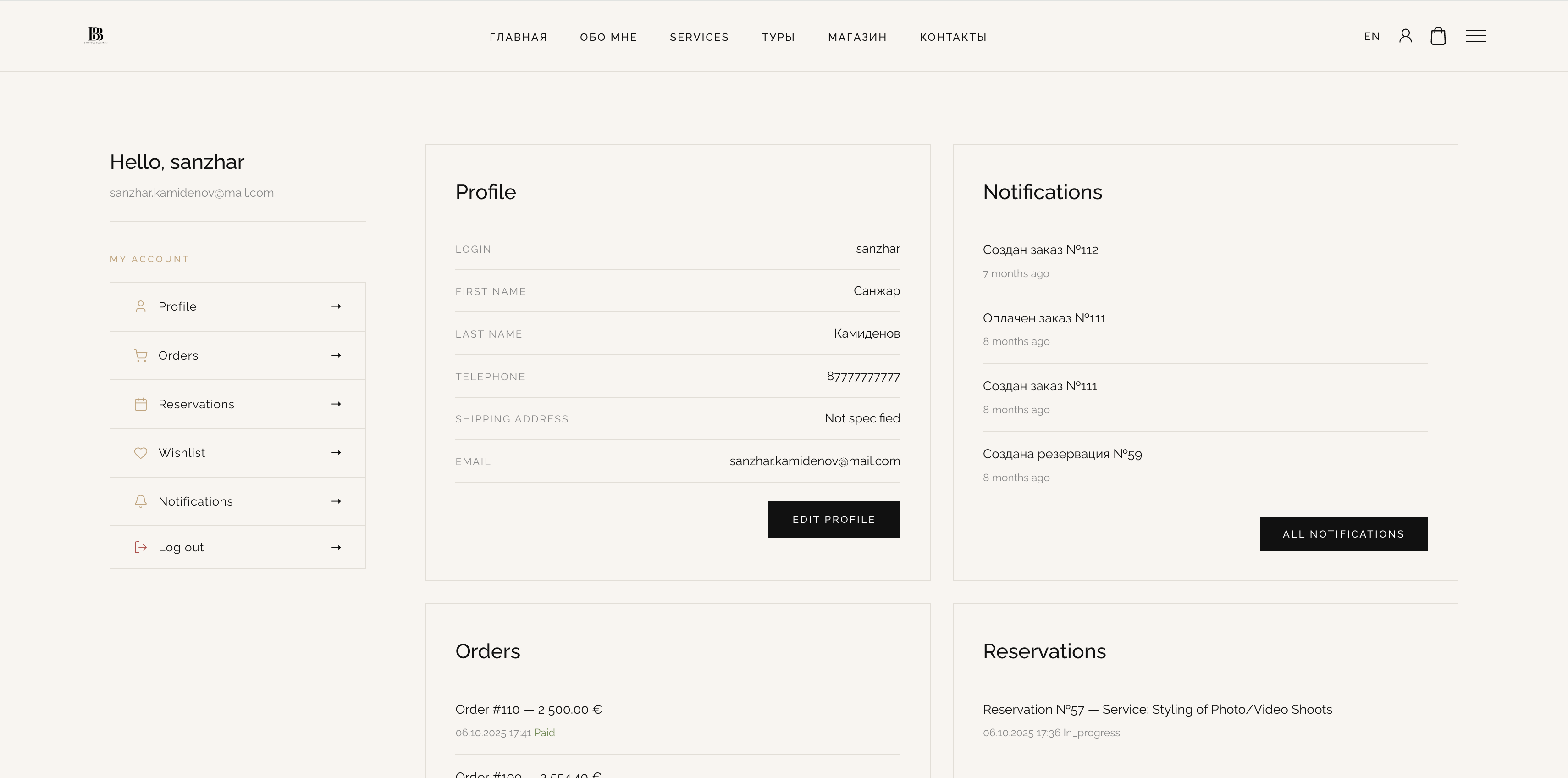Screen dimensions: 1568x778
Task: Click the telephone value 87777777777
Action: 863,377
